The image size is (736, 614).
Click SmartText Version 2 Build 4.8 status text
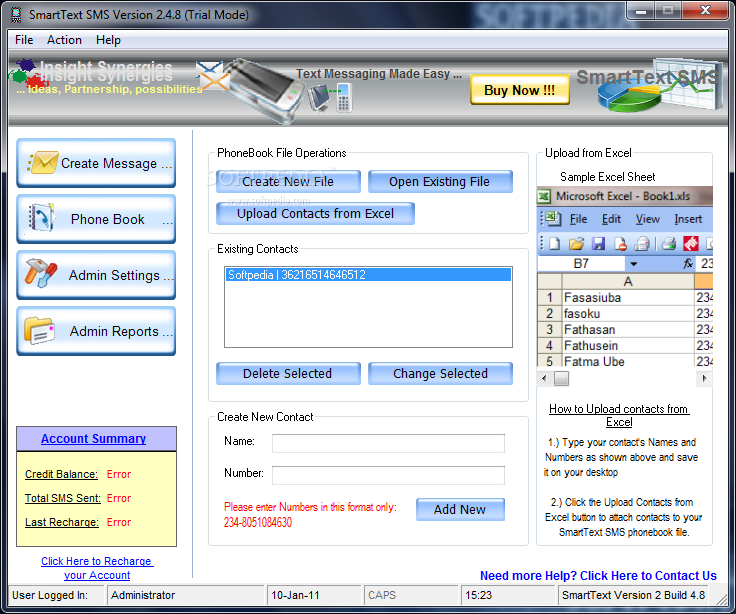tap(633, 595)
